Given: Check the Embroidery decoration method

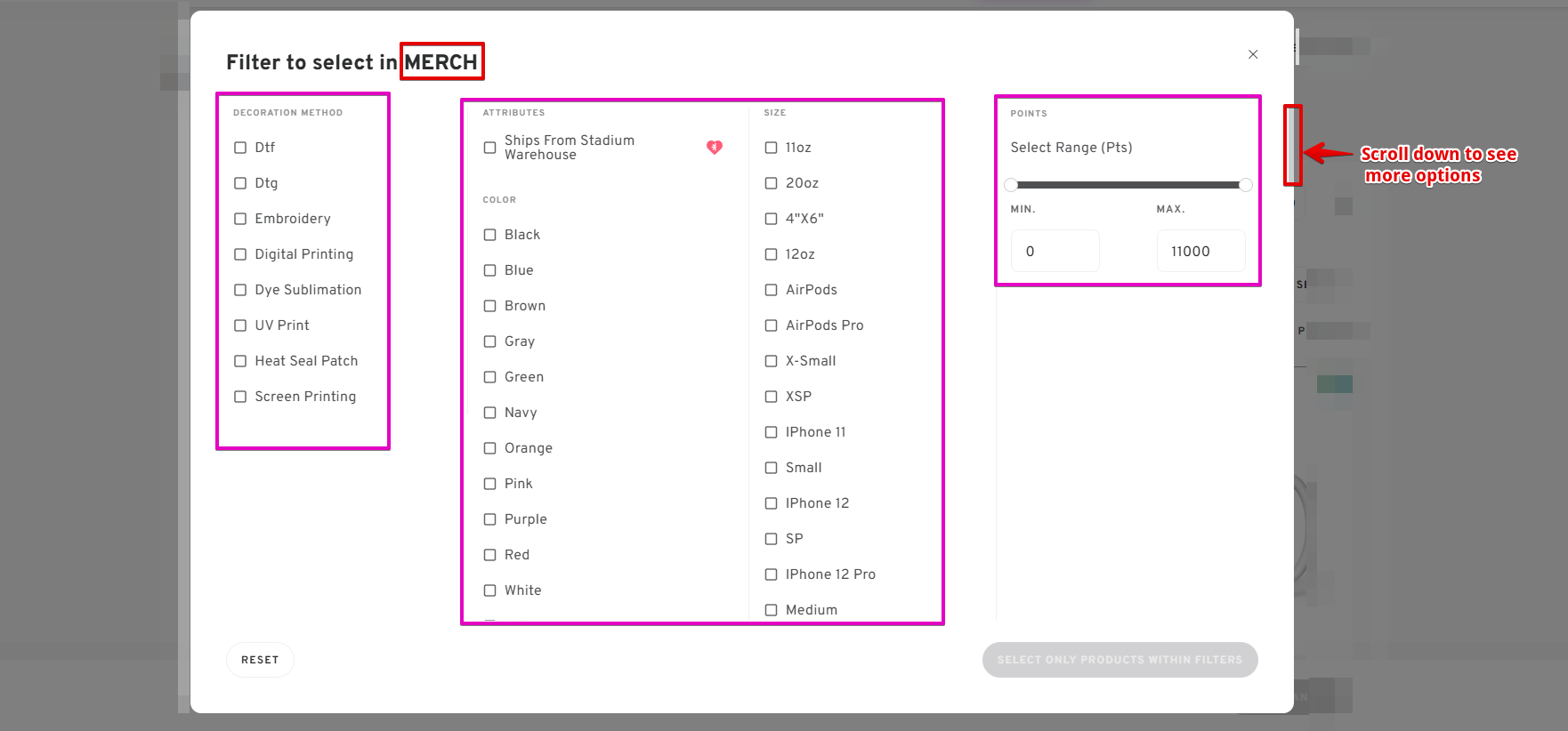Looking at the screenshot, I should [x=240, y=219].
